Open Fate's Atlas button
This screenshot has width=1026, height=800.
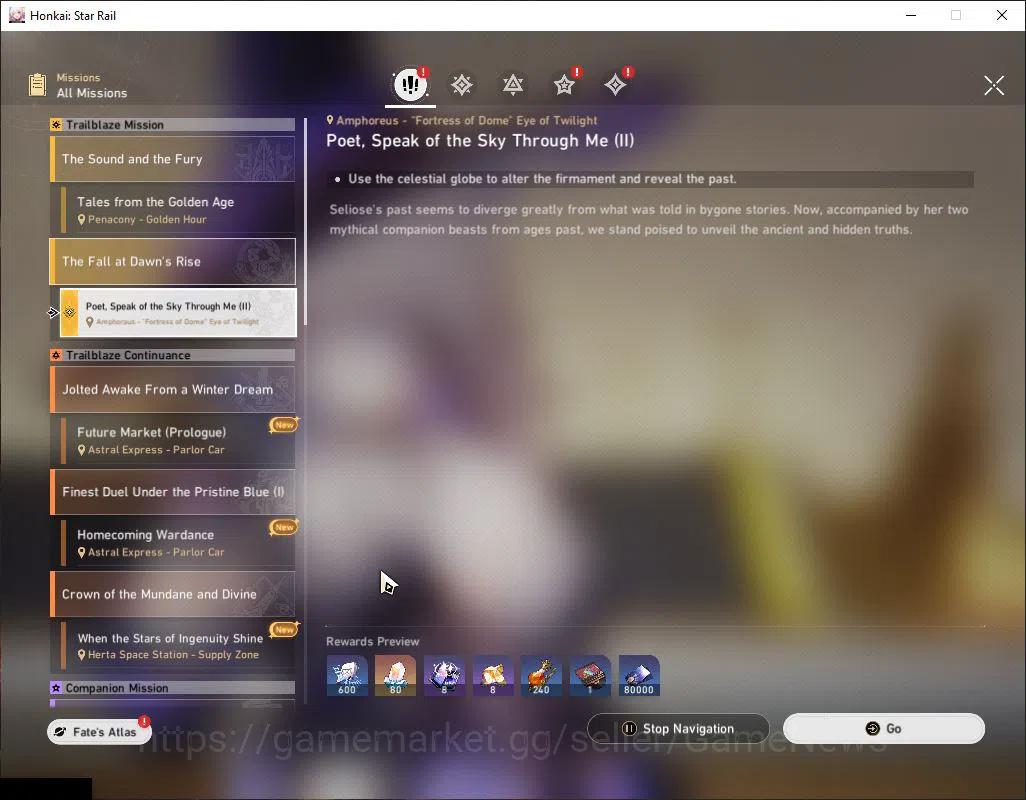pyautogui.click(x=99, y=732)
